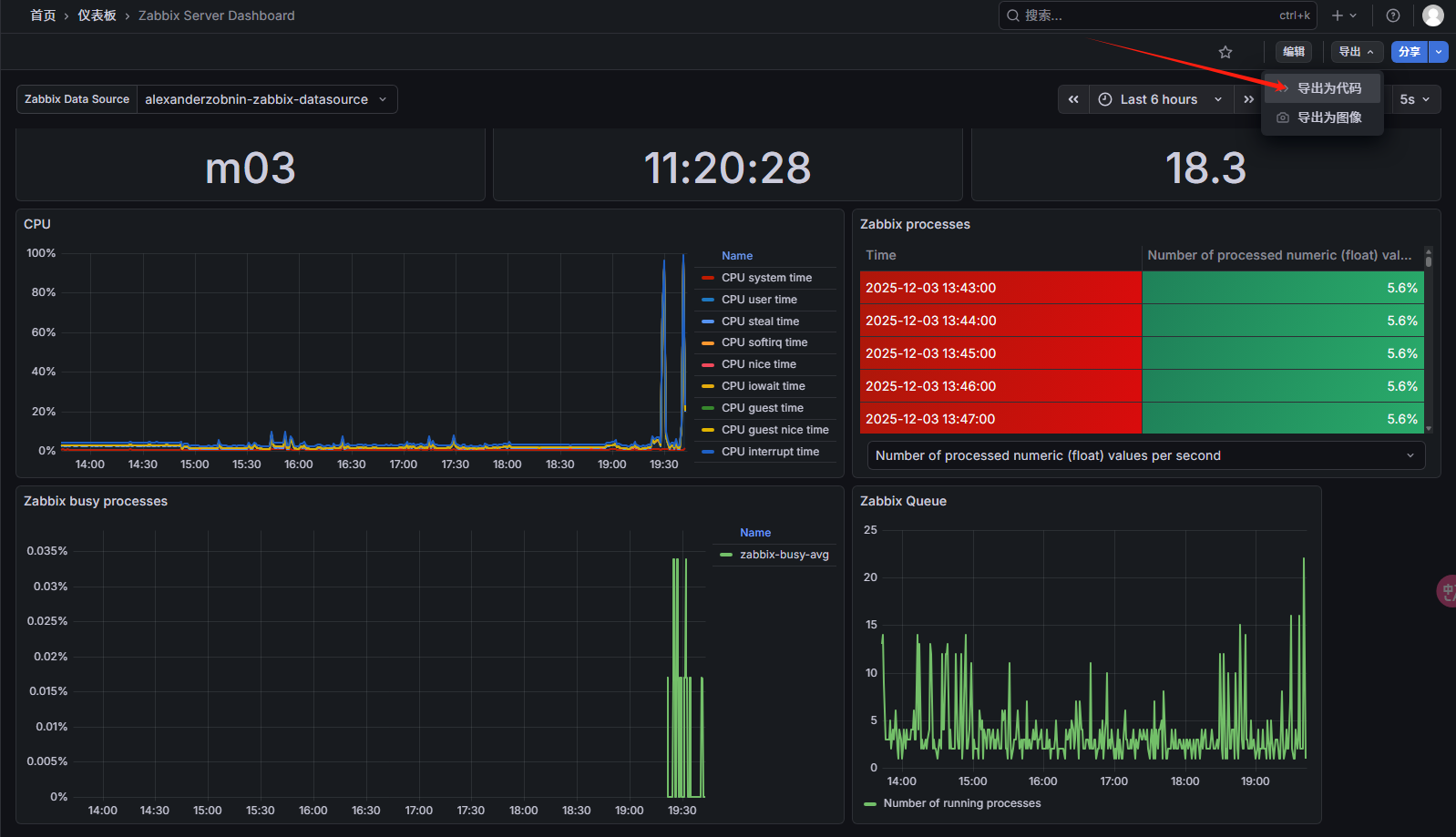
Task: Toggle CPU nice time series in legend
Action: [x=759, y=364]
